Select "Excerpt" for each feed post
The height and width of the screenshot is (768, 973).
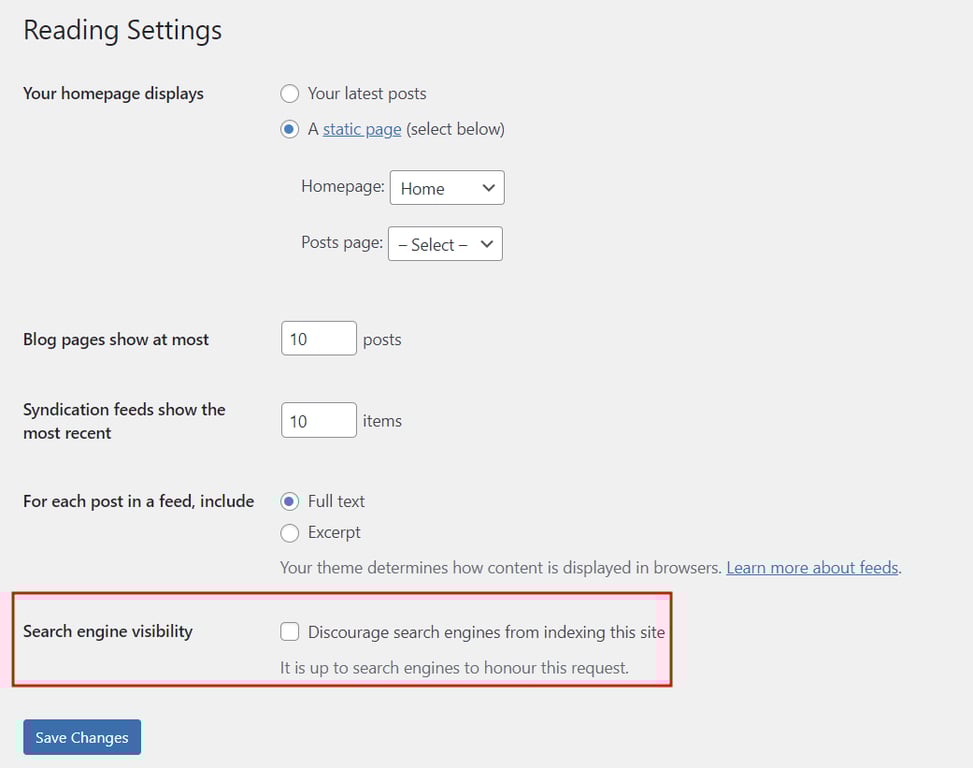click(x=289, y=532)
